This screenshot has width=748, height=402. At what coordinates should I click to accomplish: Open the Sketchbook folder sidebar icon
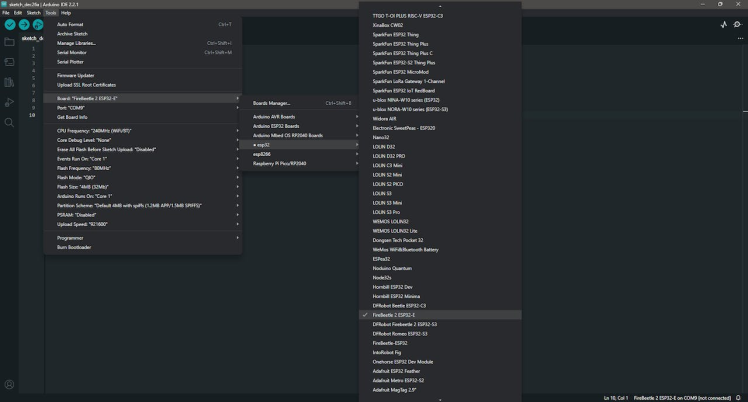9,42
